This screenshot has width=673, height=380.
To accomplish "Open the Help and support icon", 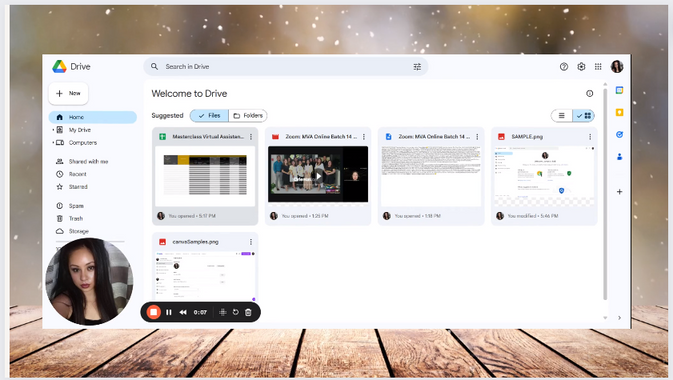I will pos(564,67).
